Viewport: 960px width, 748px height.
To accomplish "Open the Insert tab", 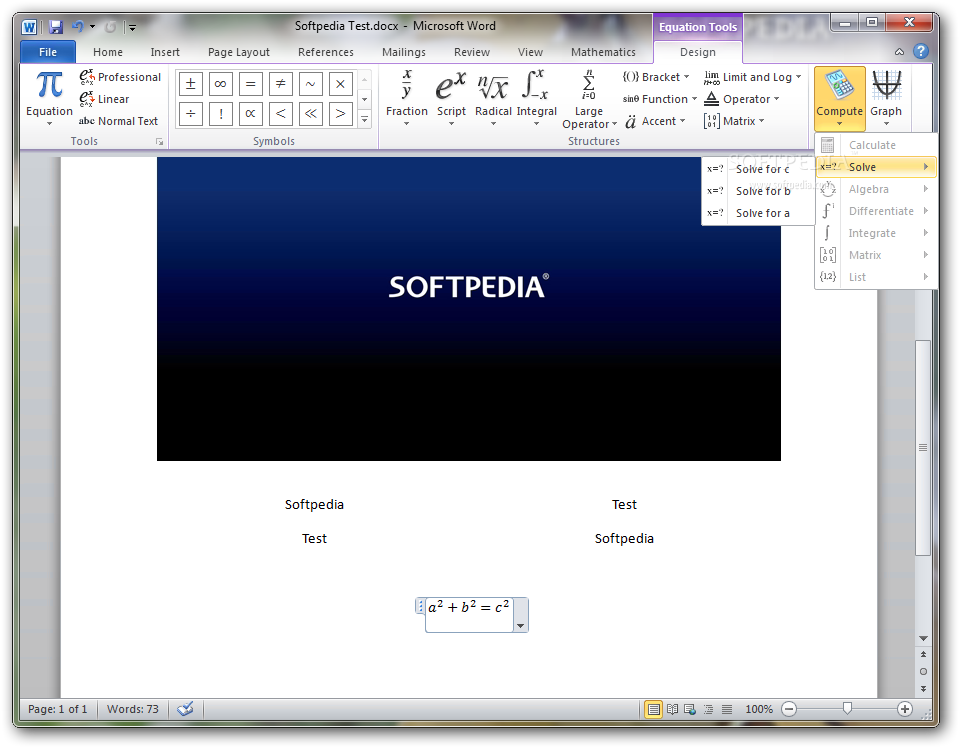I will pos(165,52).
